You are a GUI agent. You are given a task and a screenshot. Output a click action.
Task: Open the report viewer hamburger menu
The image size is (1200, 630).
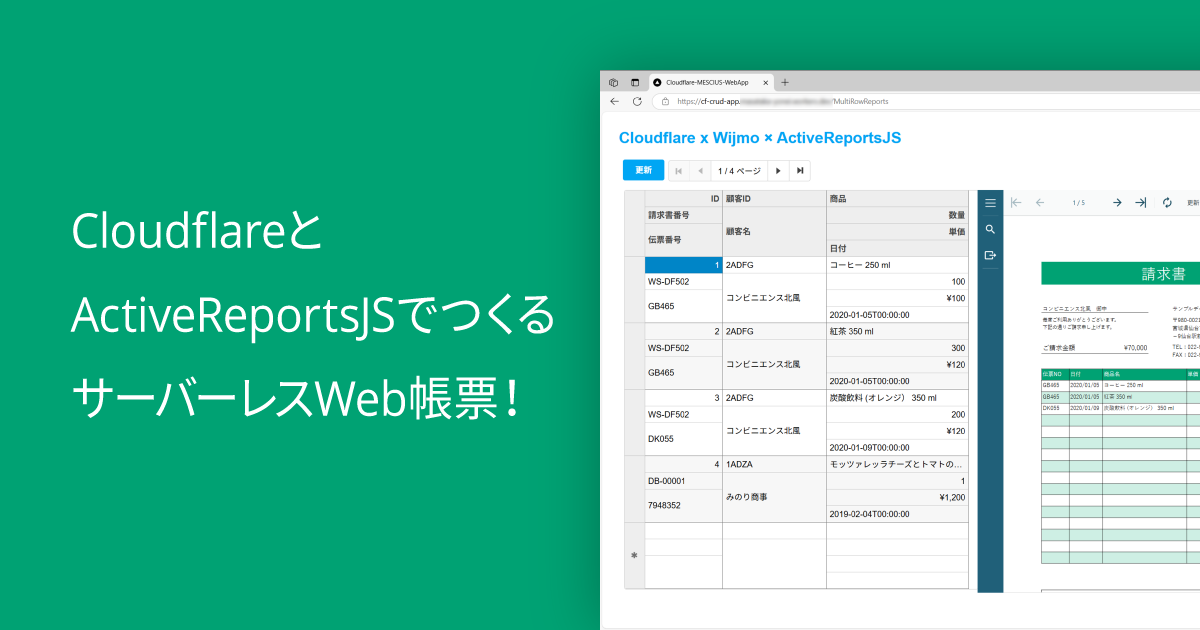pos(990,203)
